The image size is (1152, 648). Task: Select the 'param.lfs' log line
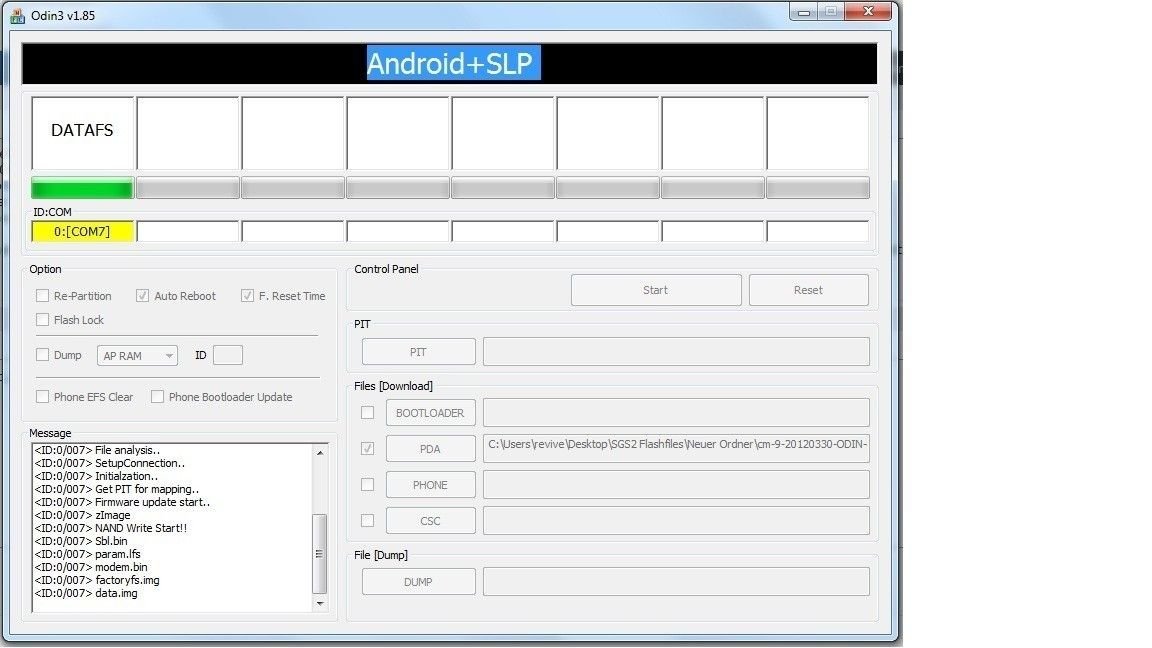tap(87, 554)
